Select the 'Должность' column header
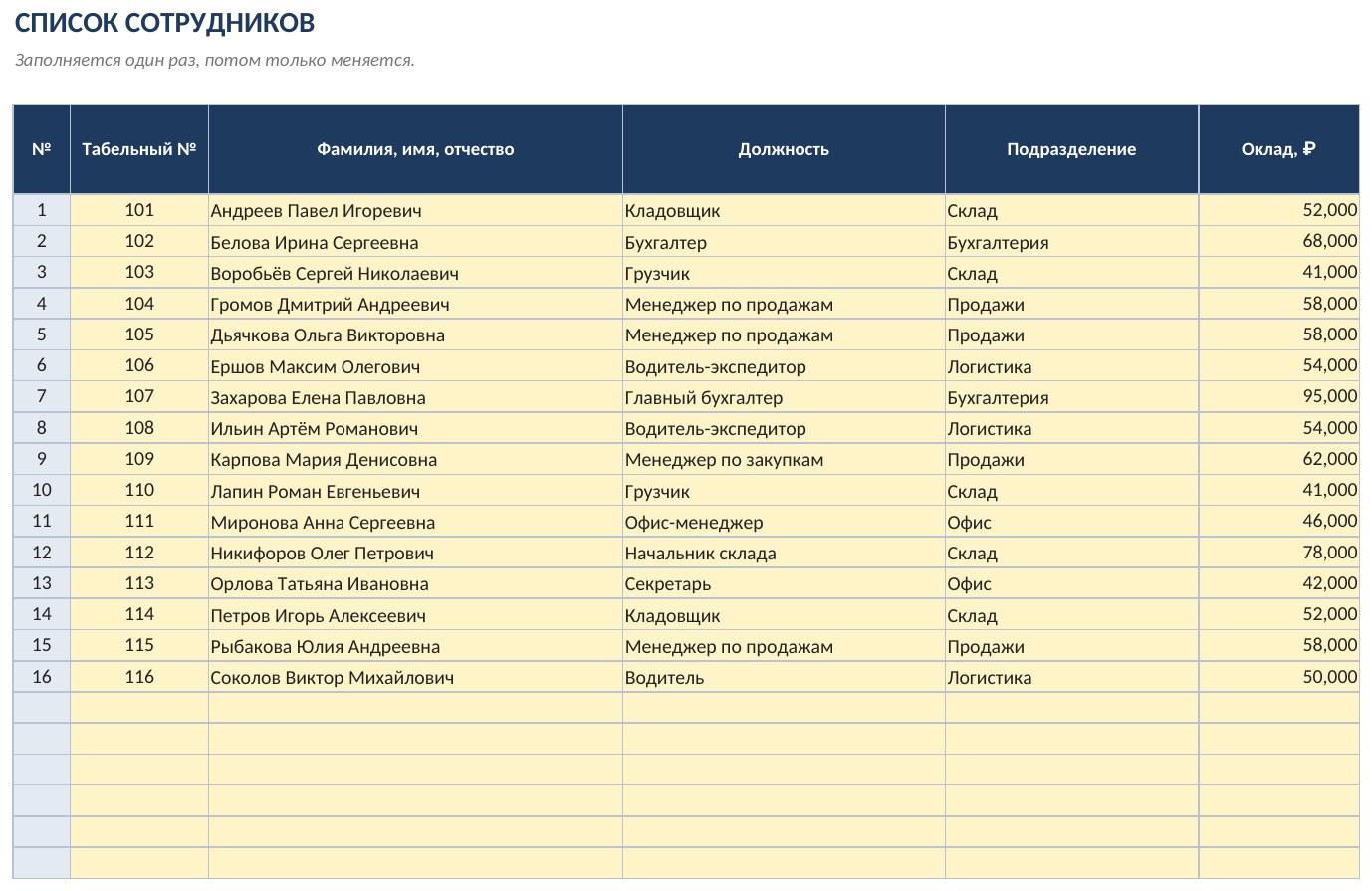The image size is (1372, 891). tap(784, 149)
